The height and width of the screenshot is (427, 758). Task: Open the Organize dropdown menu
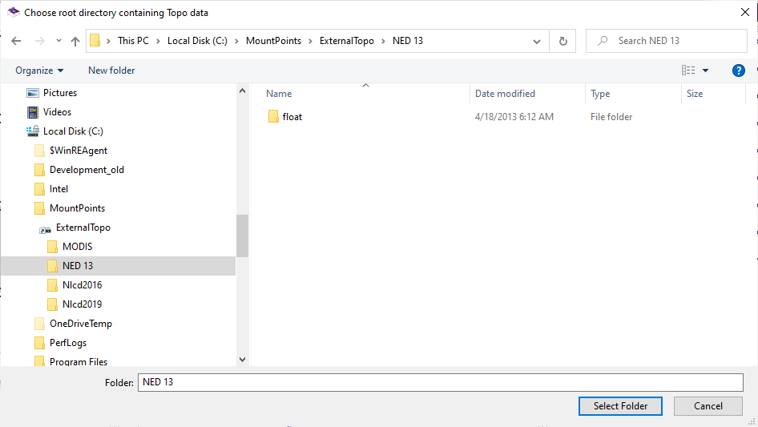[39, 70]
